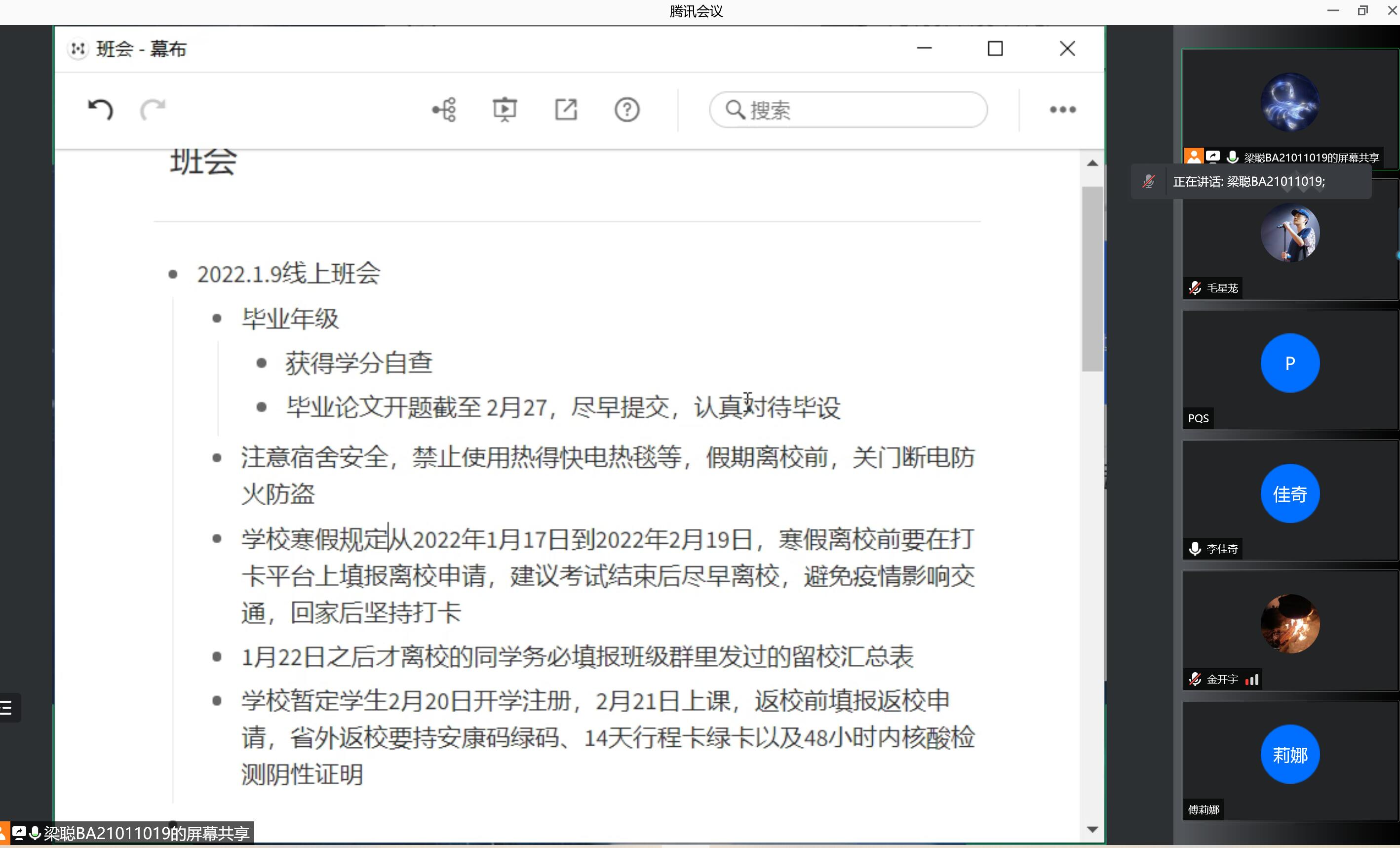
Task: Open mind map view icon
Action: point(444,110)
